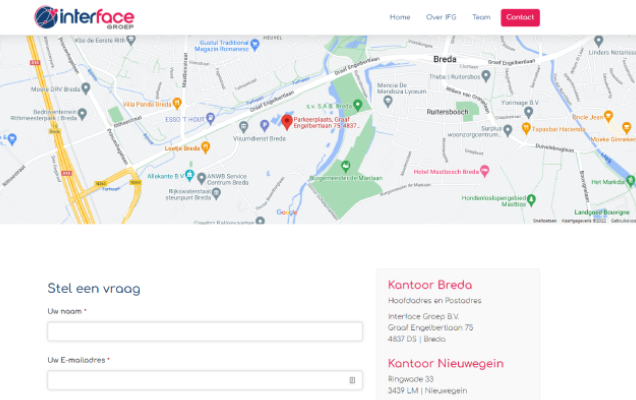Click the ANWB Service Centrum marker
The height and width of the screenshot is (400, 636).
tap(200, 176)
